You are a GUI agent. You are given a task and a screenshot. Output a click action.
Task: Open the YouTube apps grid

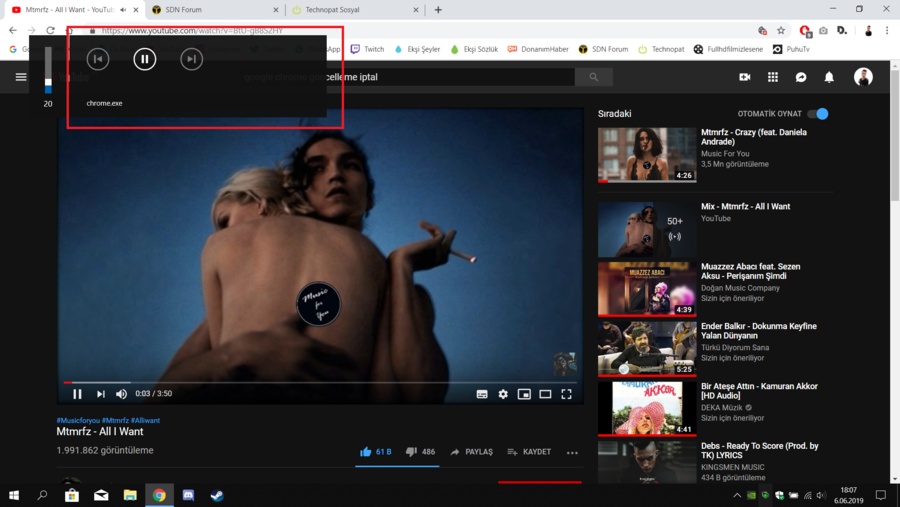tap(773, 77)
